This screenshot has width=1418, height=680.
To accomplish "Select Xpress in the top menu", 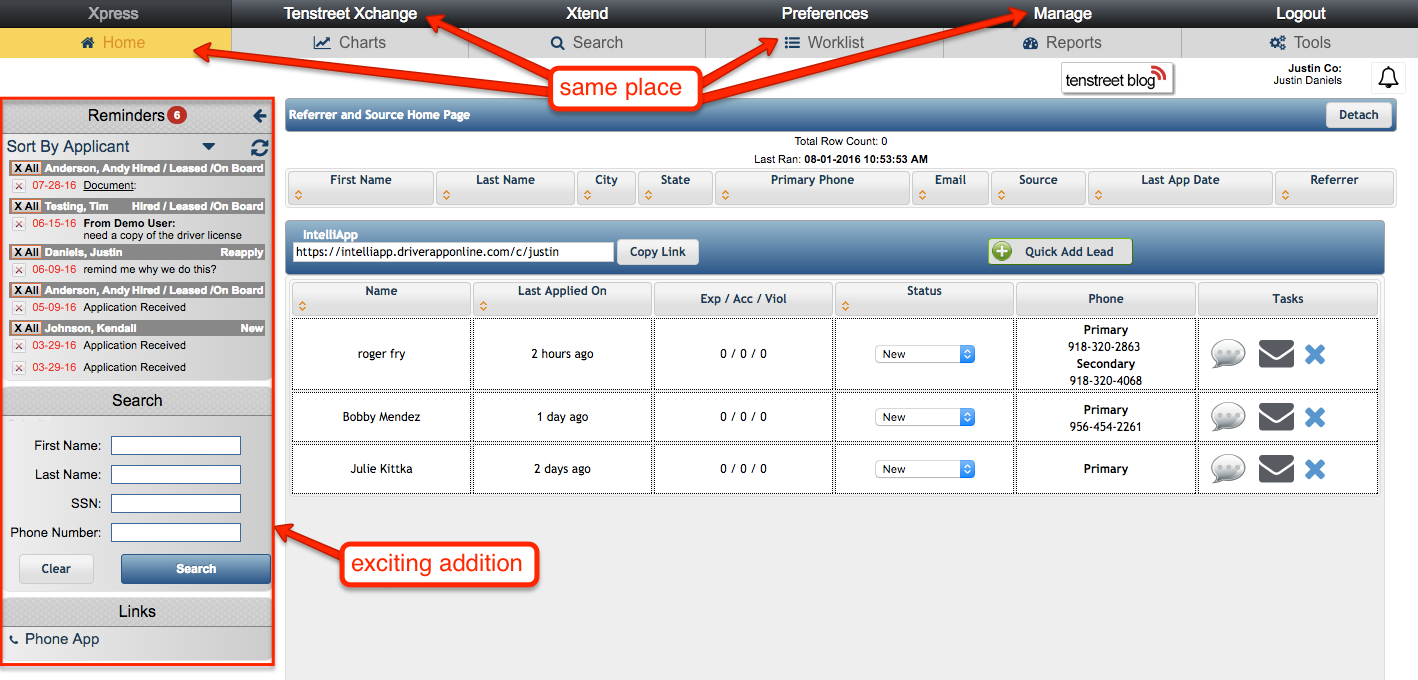I will tap(113, 14).
